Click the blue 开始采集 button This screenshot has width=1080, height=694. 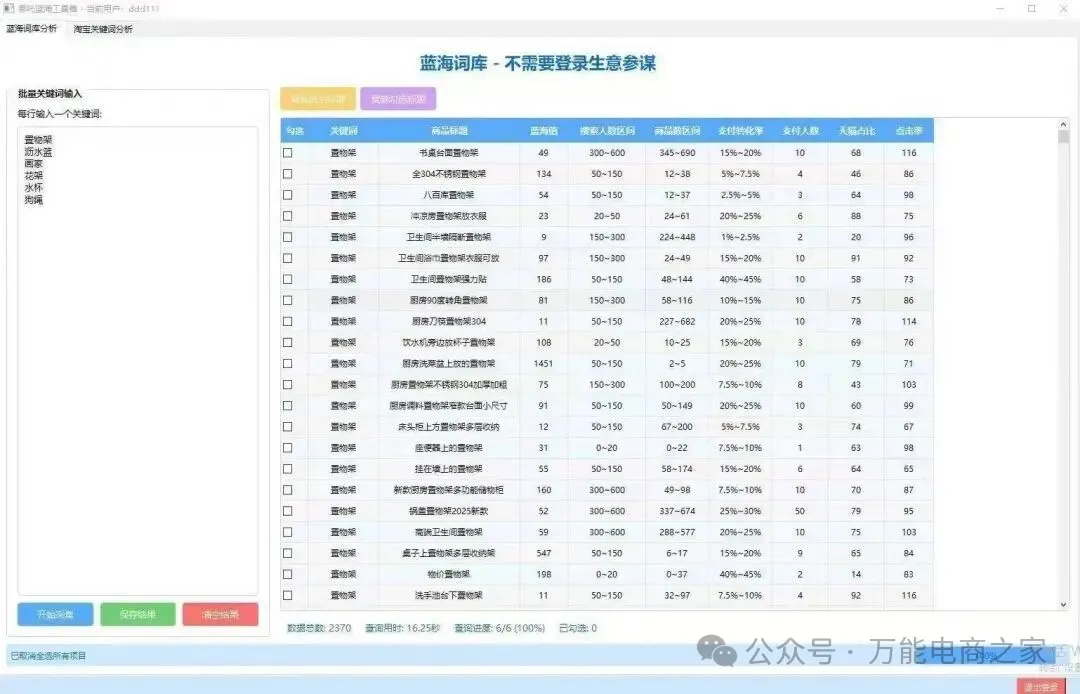click(55, 614)
